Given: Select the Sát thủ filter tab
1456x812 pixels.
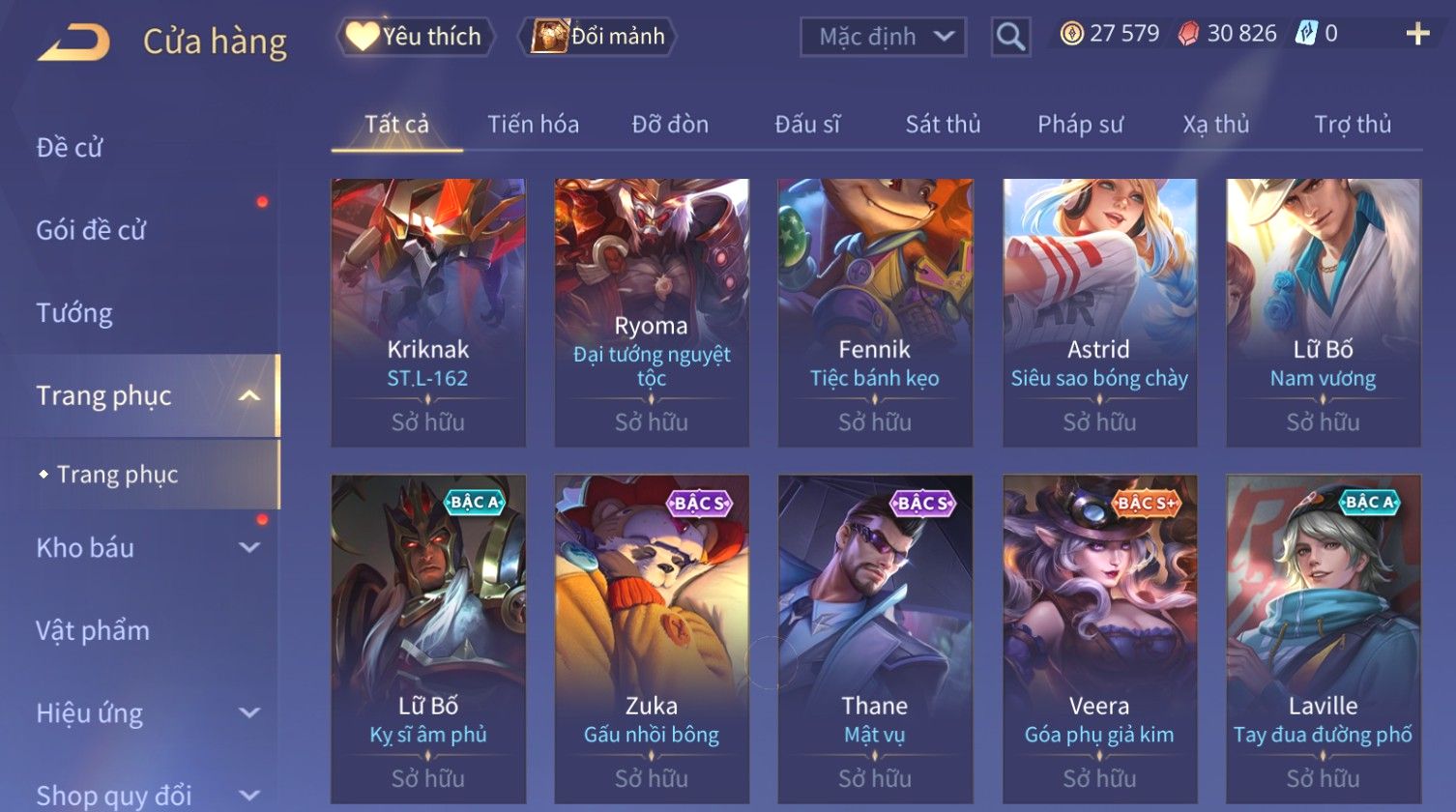Looking at the screenshot, I should pos(943,124).
